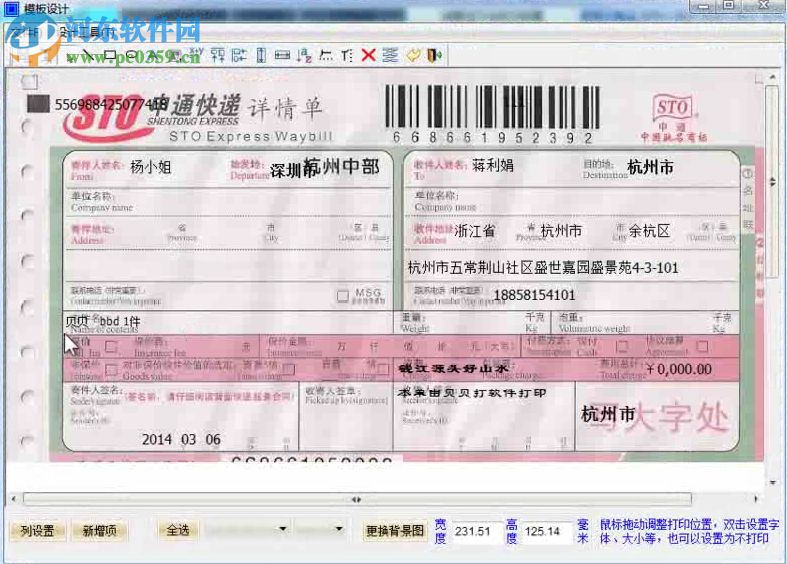Viewport: 787px width, 564px height.
Task: Select the text 本单由贝贝打软件打印
Action: [x=472, y=393]
